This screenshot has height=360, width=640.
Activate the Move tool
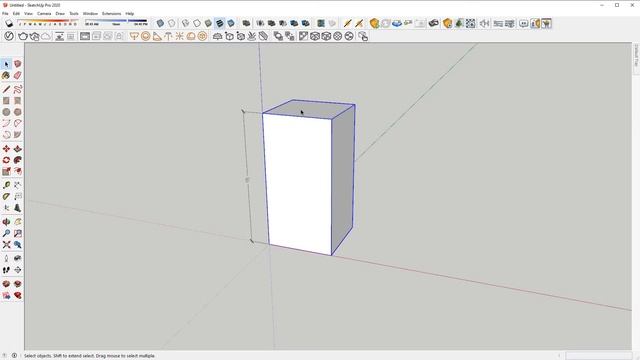(6, 149)
